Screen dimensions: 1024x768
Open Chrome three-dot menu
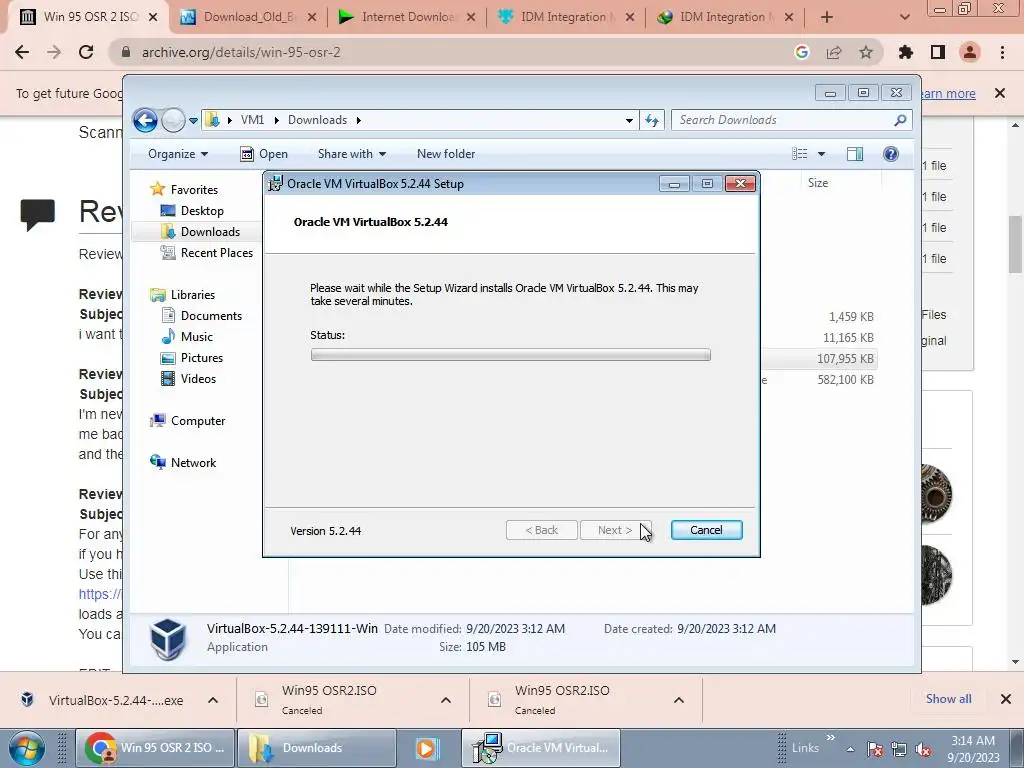(1002, 52)
